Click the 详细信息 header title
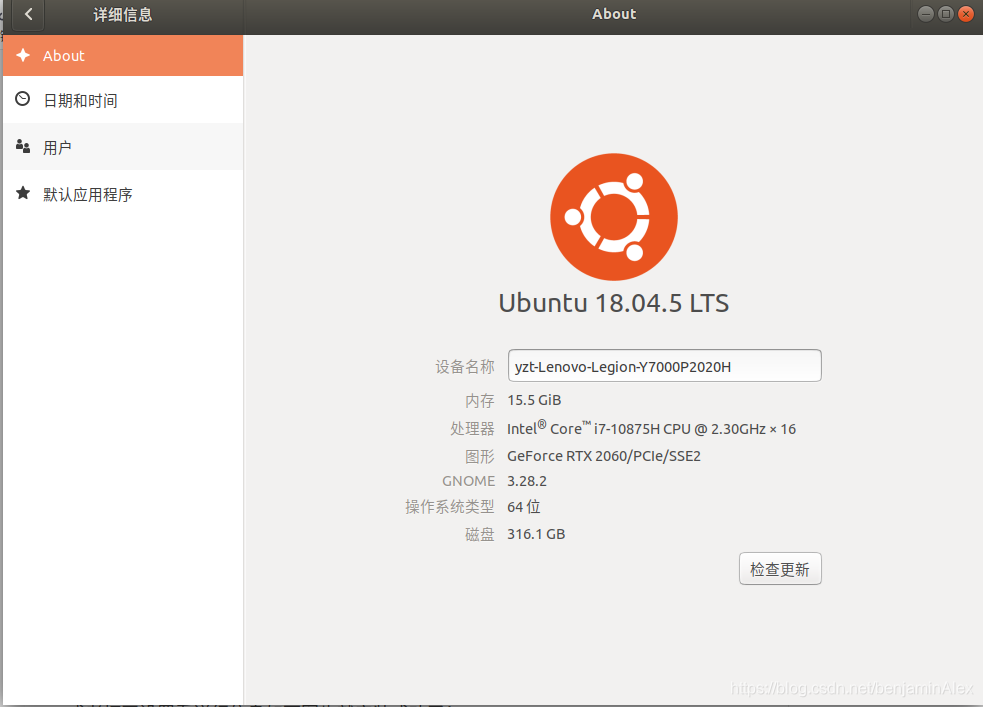The width and height of the screenshot is (983, 707). click(123, 14)
